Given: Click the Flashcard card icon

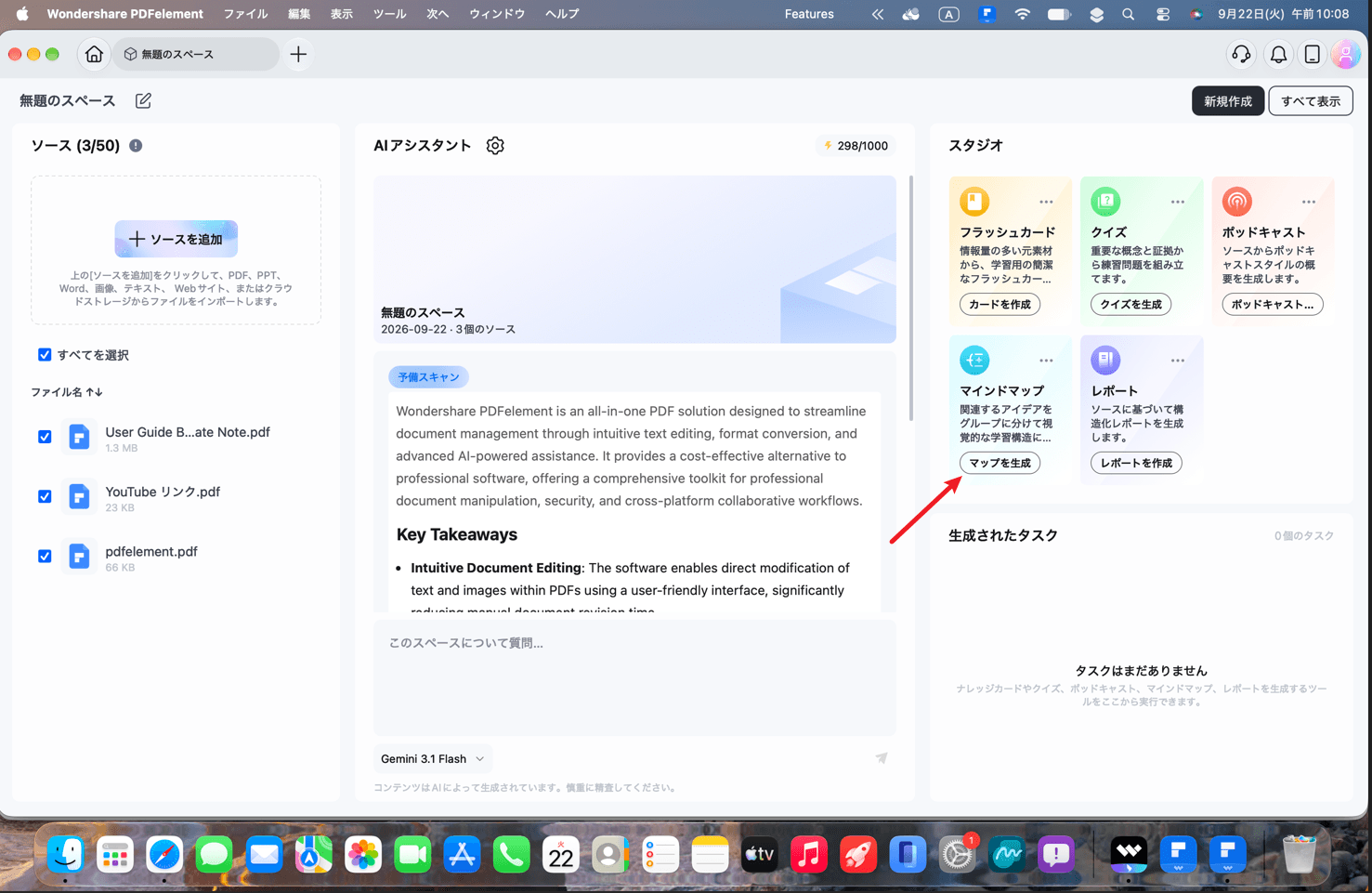Looking at the screenshot, I should tap(974, 202).
